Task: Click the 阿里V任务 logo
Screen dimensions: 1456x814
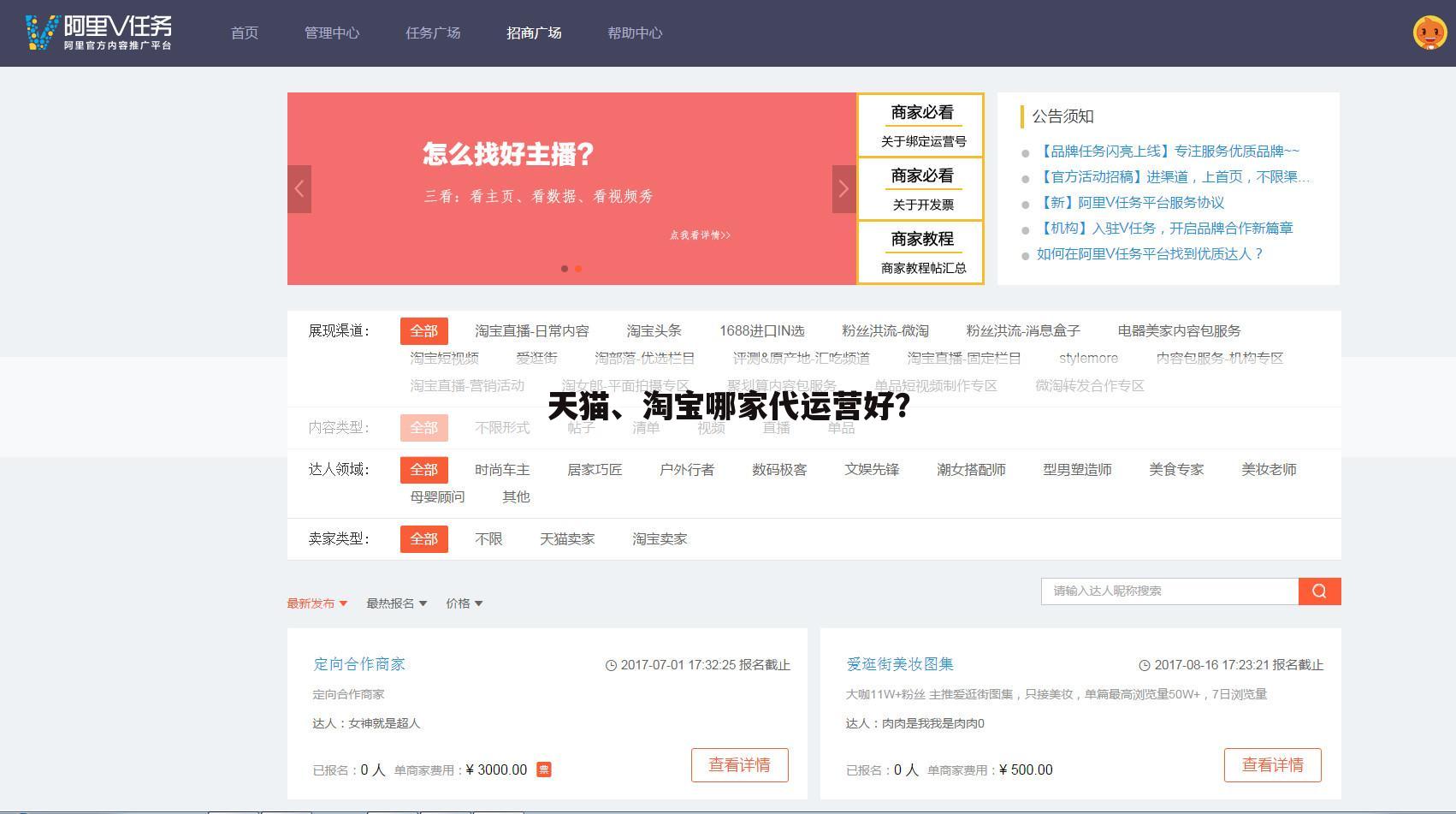Action: (98, 33)
